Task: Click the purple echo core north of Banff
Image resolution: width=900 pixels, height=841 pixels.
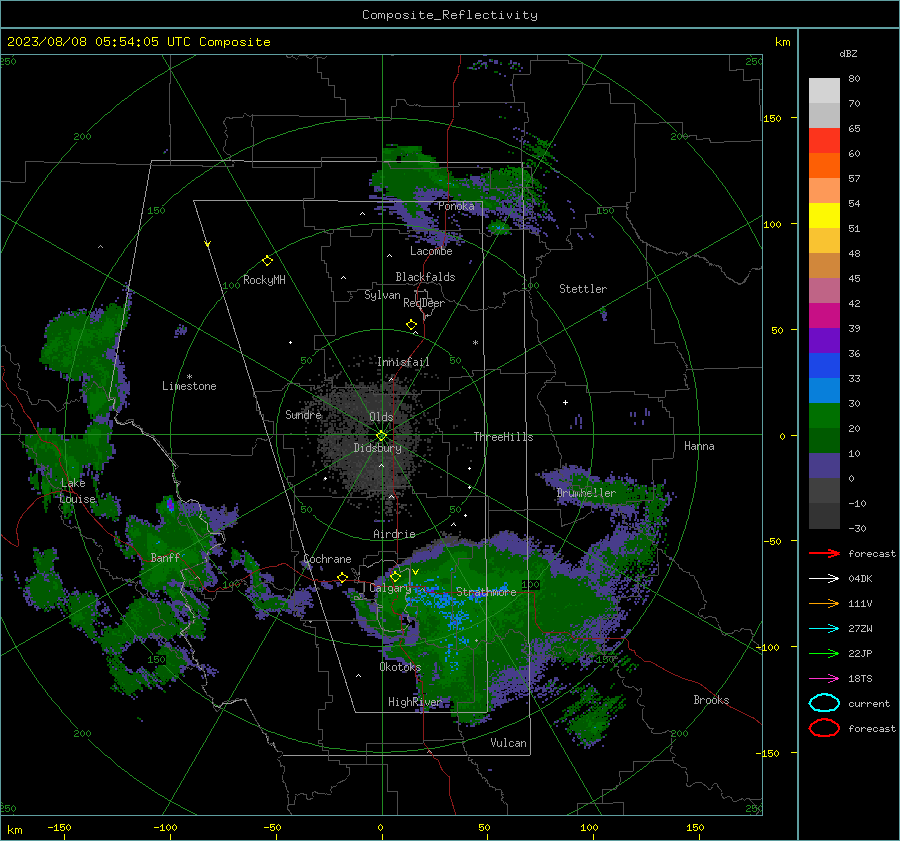Action: [x=170, y=505]
